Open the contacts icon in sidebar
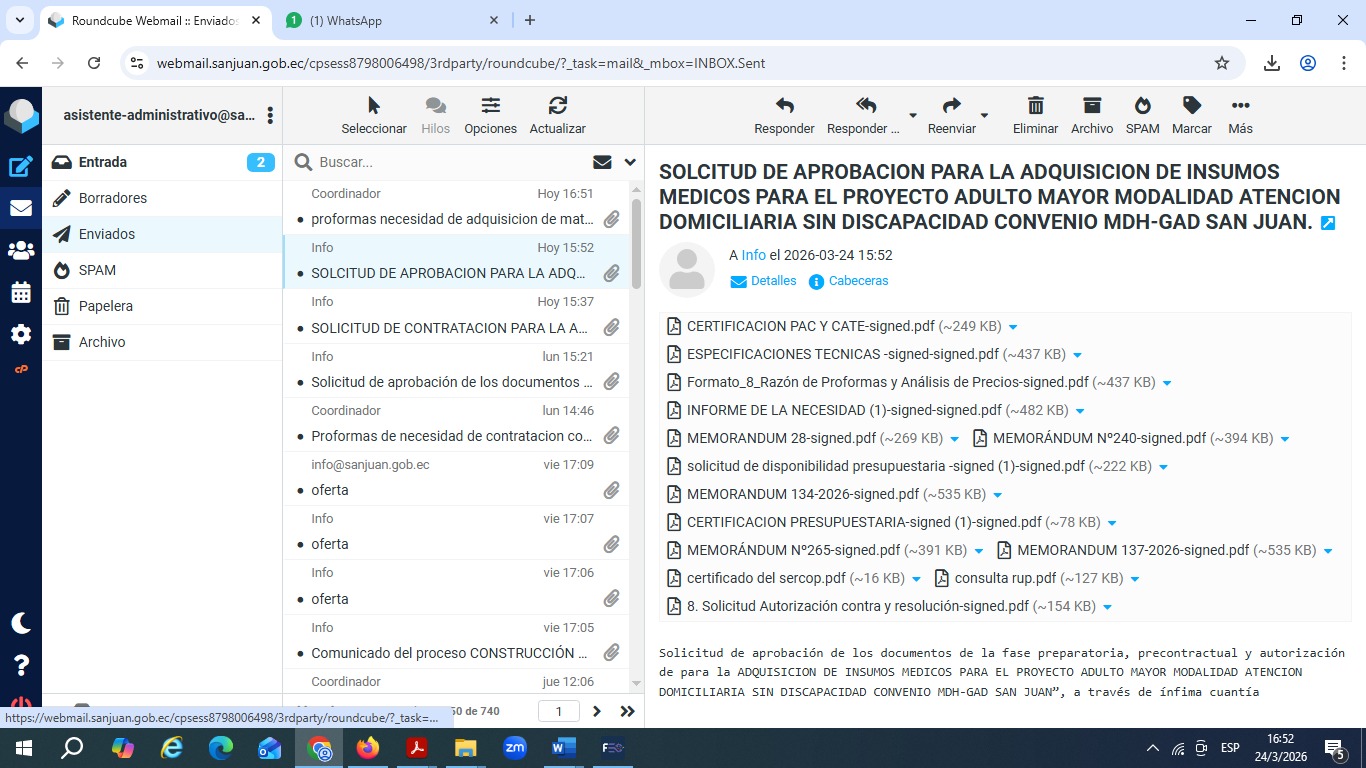Viewport: 1366px width, 768px height. pos(21,251)
